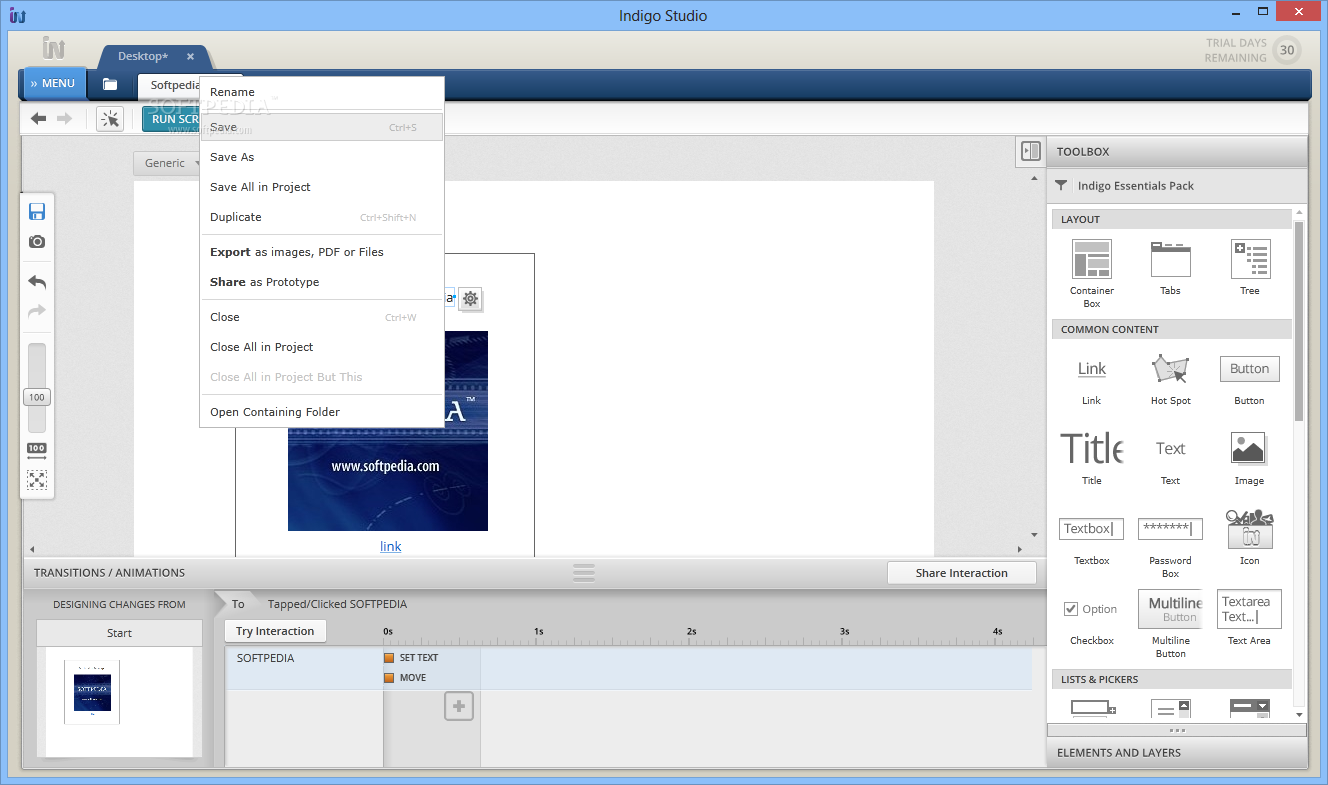The image size is (1328, 785).
Task: Select the Password Box element
Action: pos(1170,547)
